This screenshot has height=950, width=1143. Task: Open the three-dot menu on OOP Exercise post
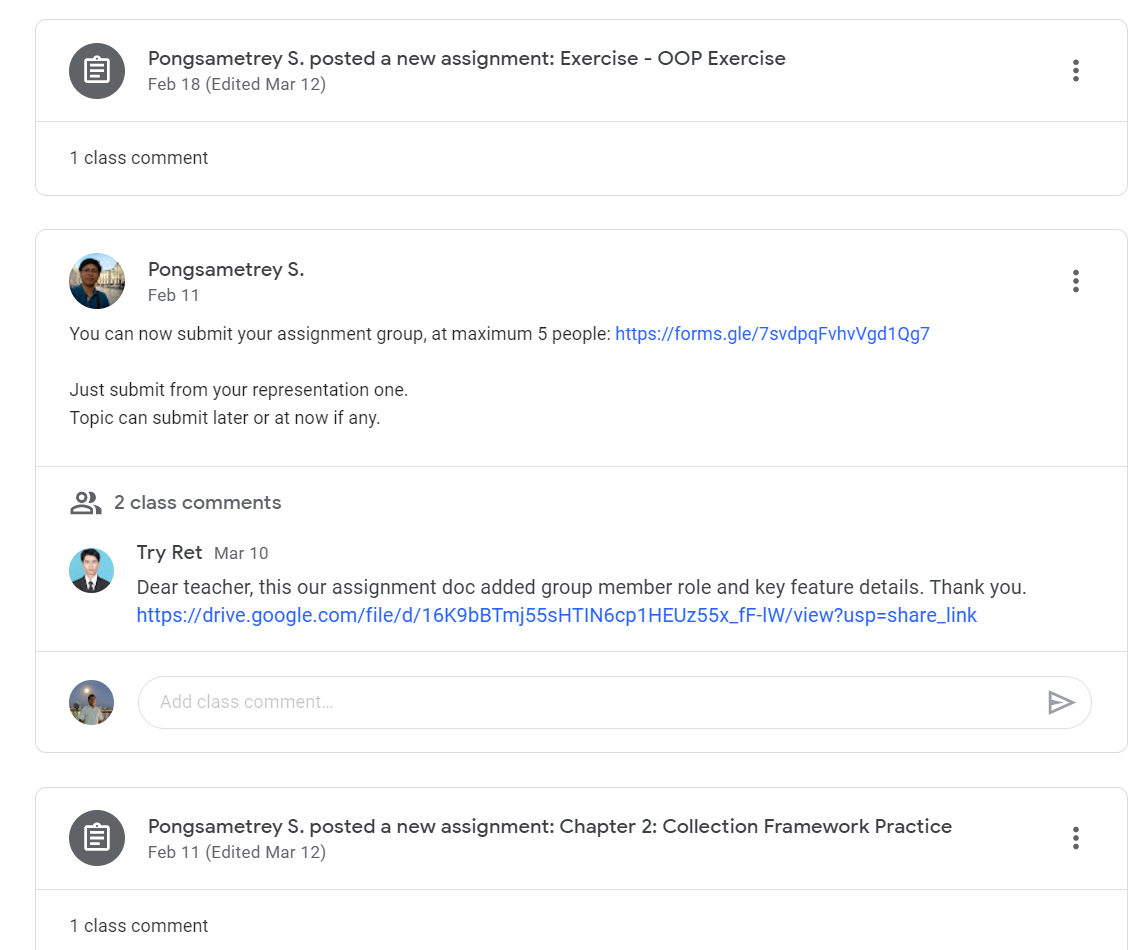point(1075,70)
